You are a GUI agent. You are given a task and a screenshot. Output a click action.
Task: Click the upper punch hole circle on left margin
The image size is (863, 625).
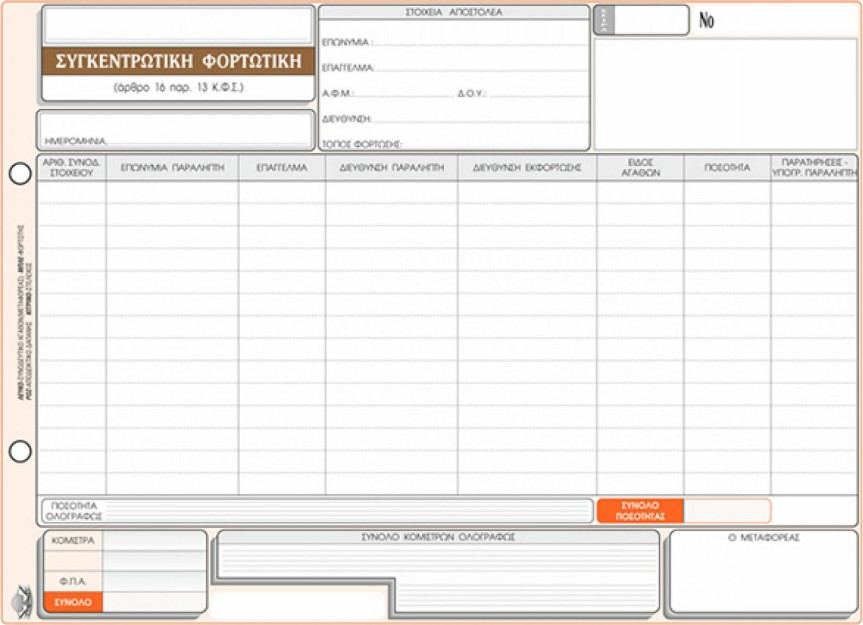coord(20,174)
